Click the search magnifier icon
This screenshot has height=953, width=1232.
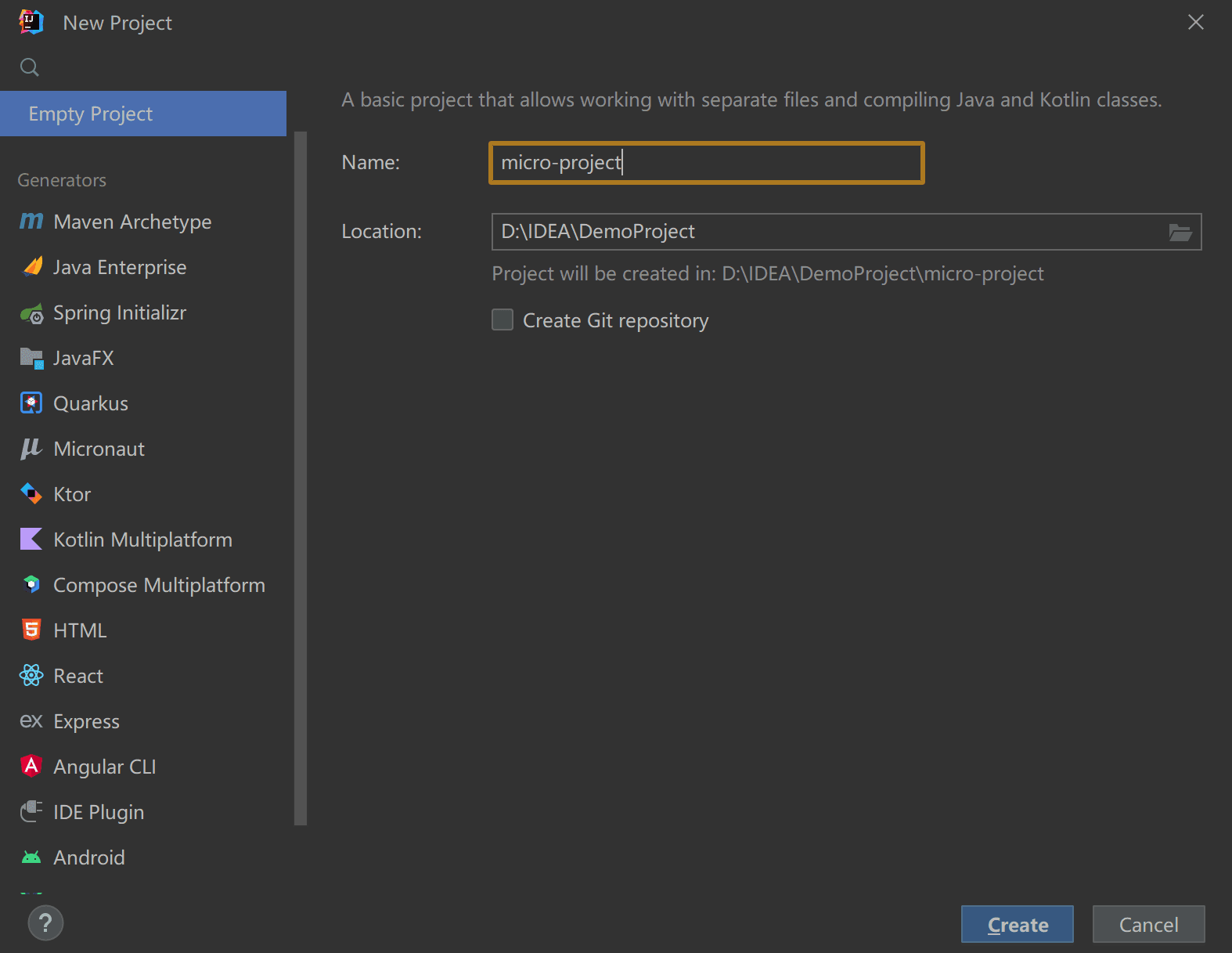(x=30, y=67)
